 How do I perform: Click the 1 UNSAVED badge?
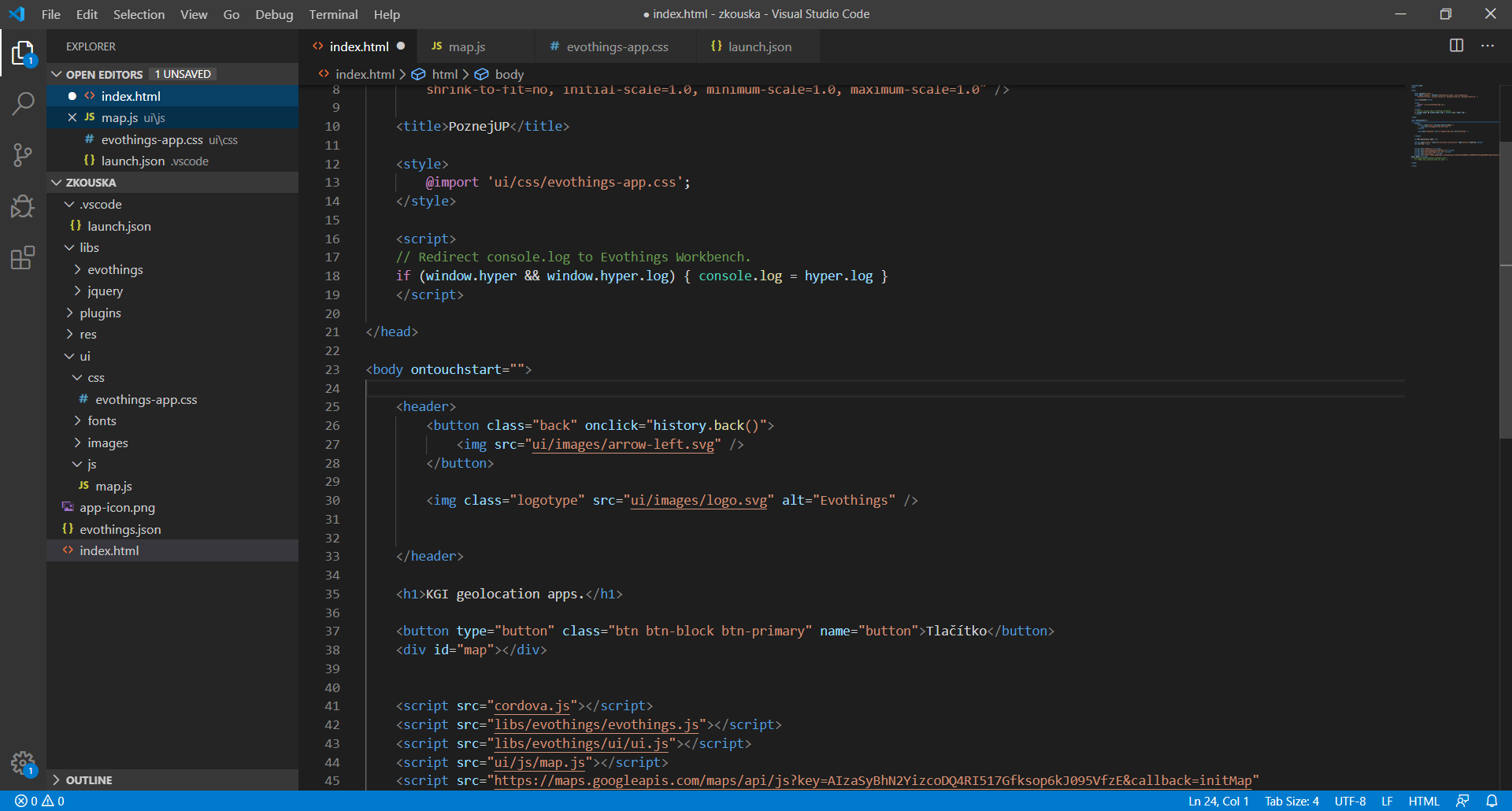click(x=183, y=74)
